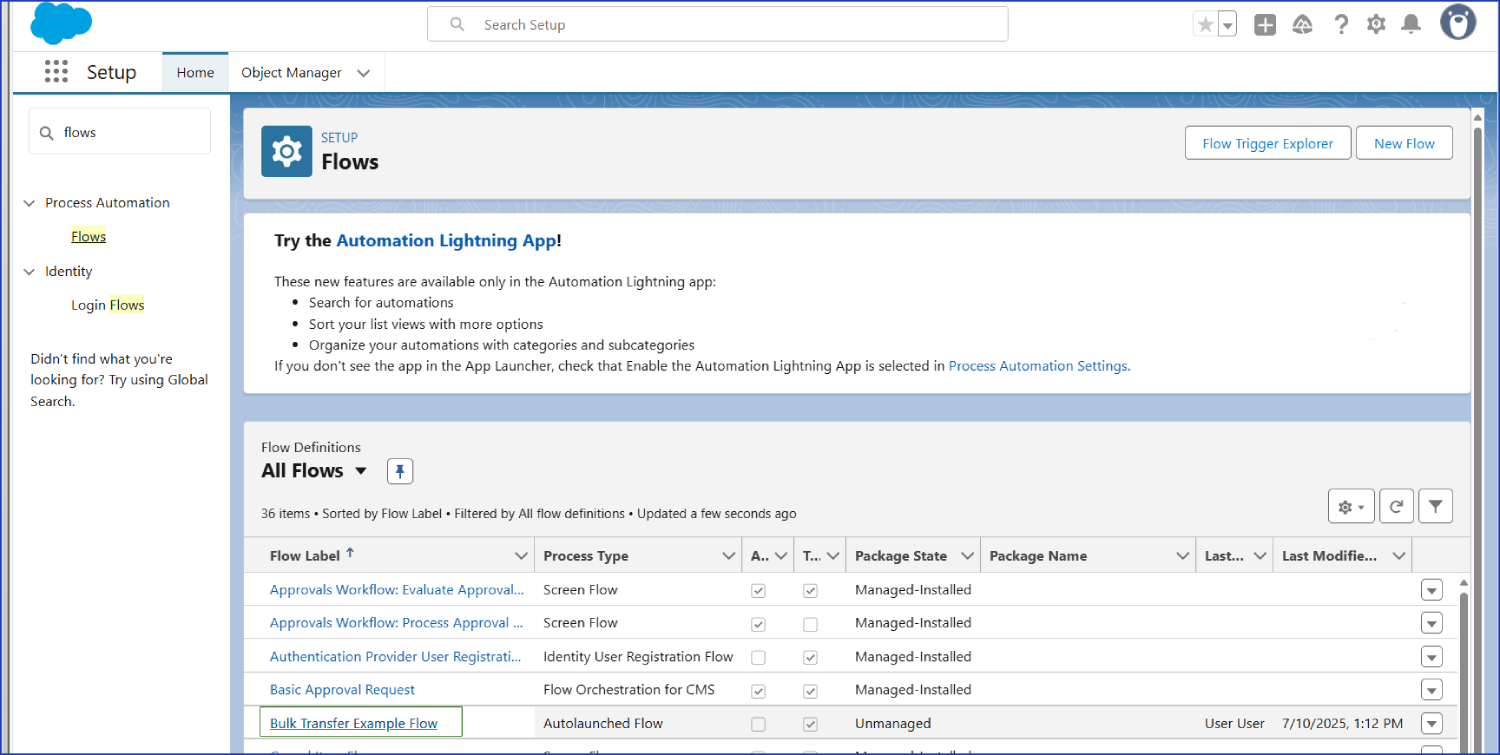This screenshot has width=1500, height=755.
Task: Open the Notifications bell
Action: point(1411,25)
